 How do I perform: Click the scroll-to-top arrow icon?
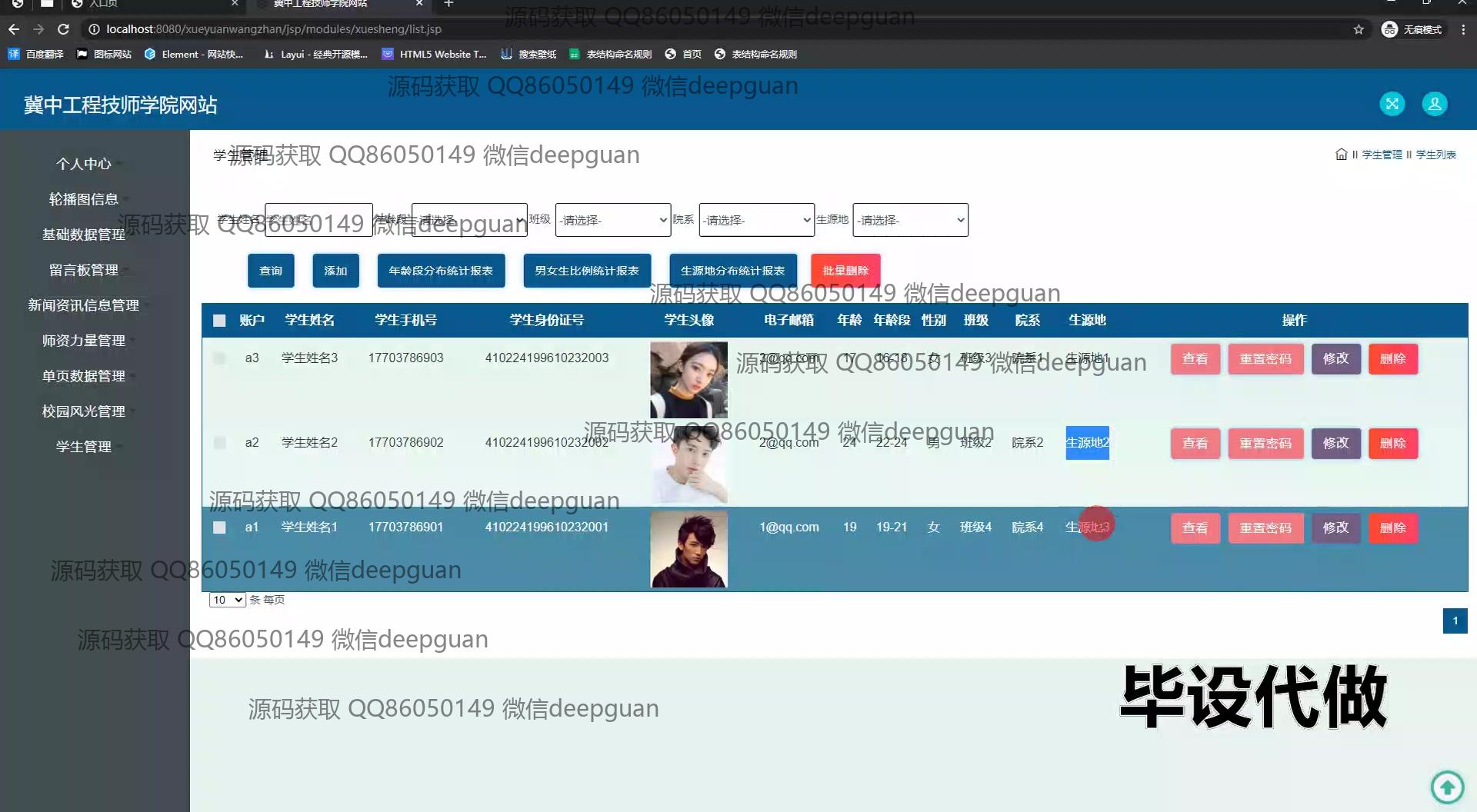1447,787
